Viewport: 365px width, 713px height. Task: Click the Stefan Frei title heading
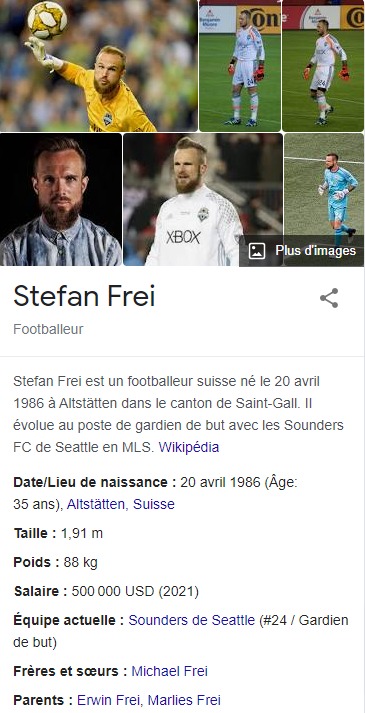pos(84,296)
